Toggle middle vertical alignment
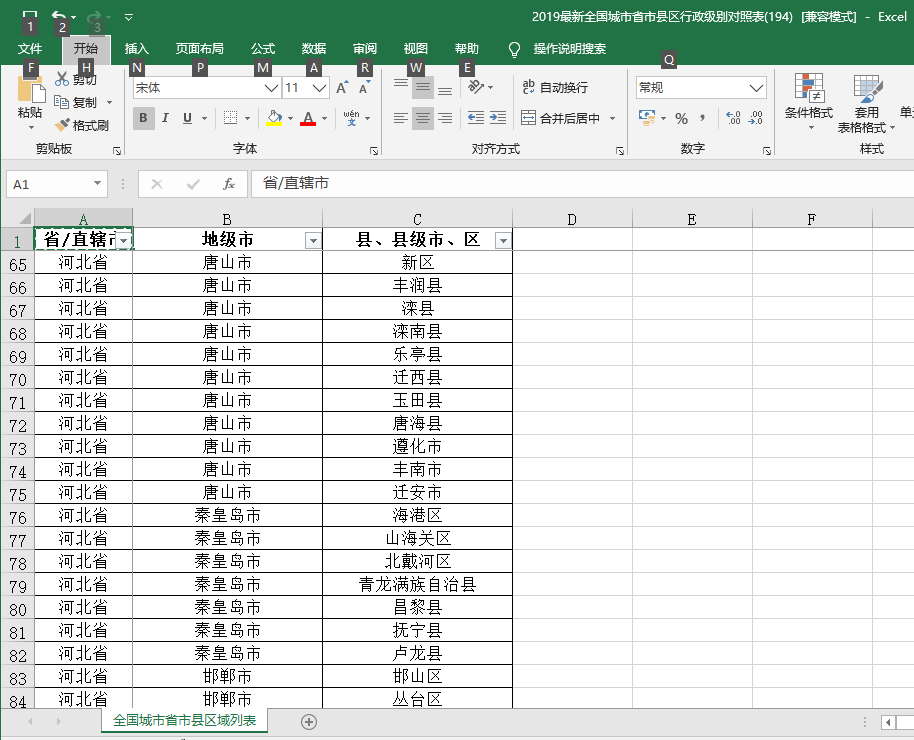914x740 pixels. 423,87
